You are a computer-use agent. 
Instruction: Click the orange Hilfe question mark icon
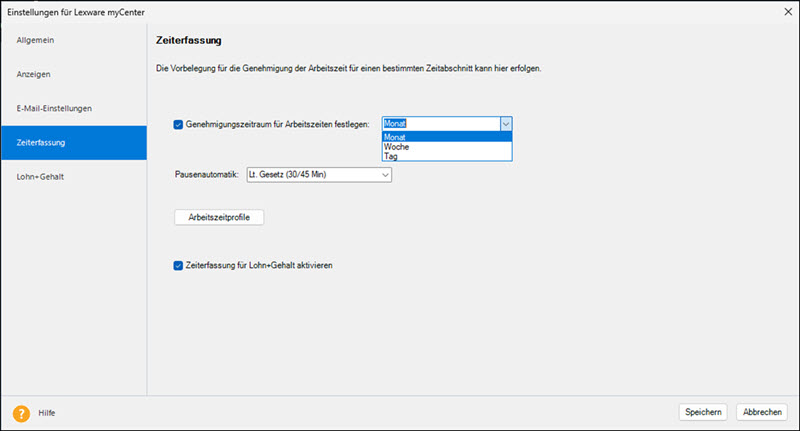coord(21,413)
